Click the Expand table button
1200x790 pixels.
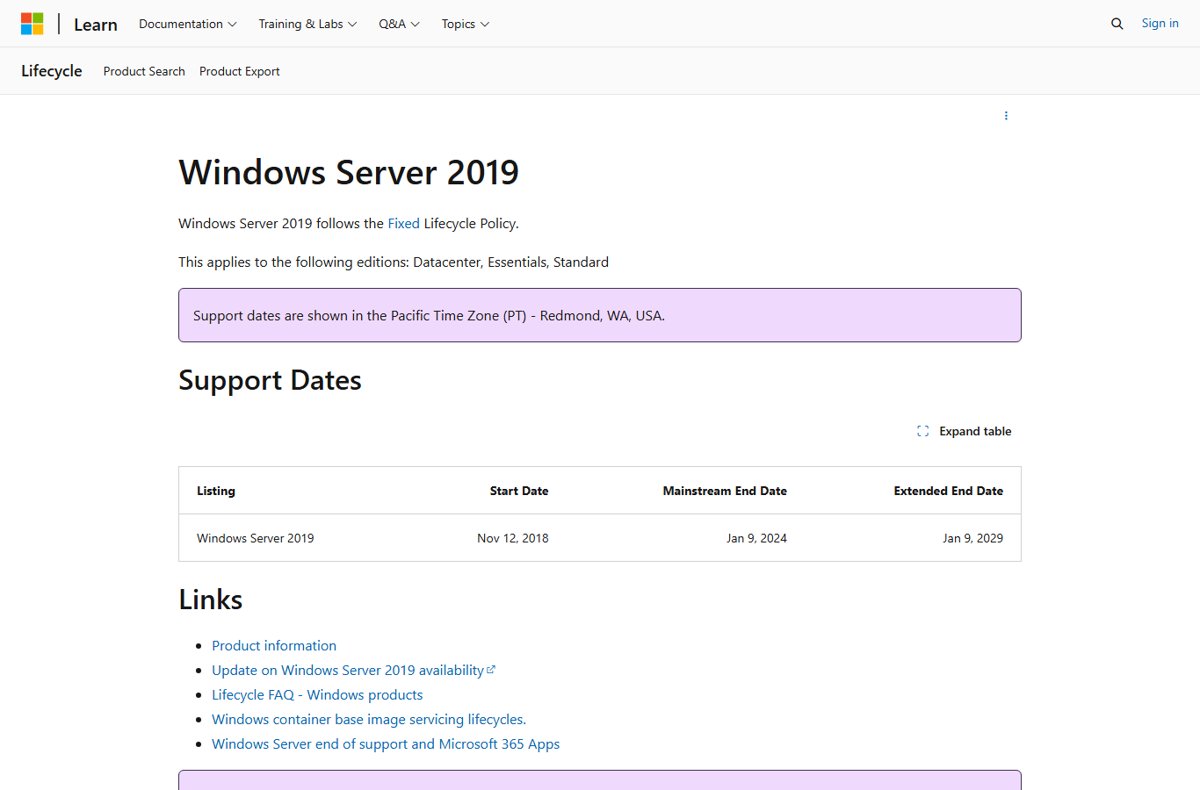[964, 431]
